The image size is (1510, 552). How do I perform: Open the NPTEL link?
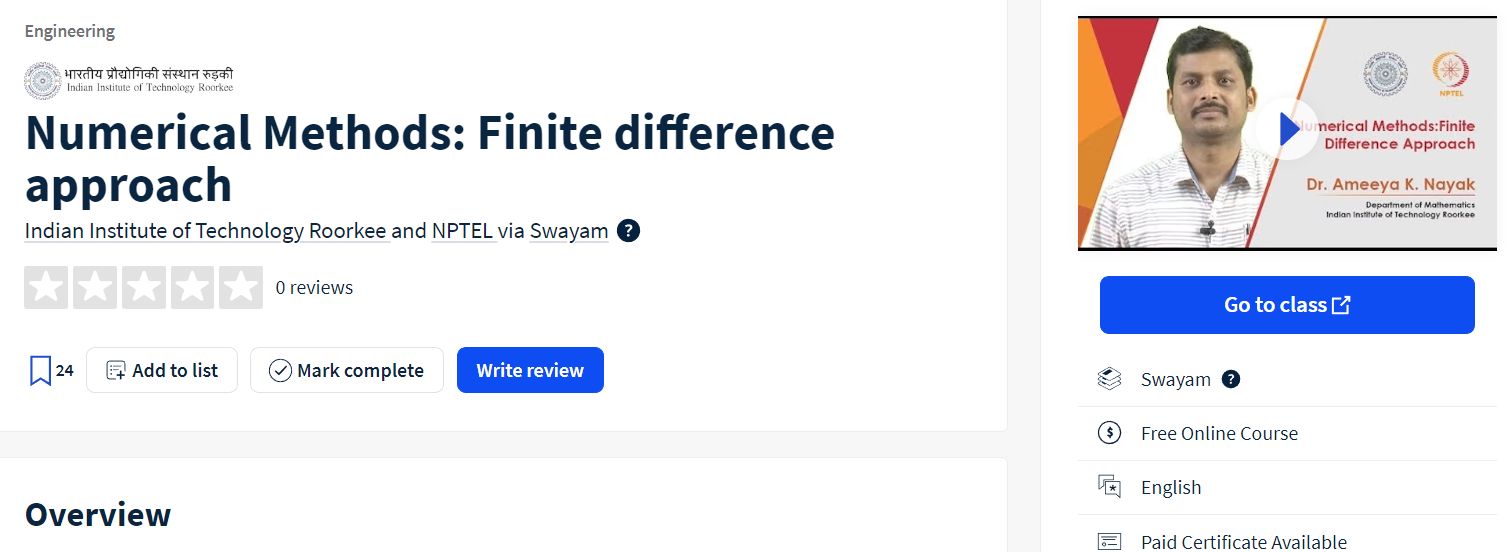click(463, 231)
